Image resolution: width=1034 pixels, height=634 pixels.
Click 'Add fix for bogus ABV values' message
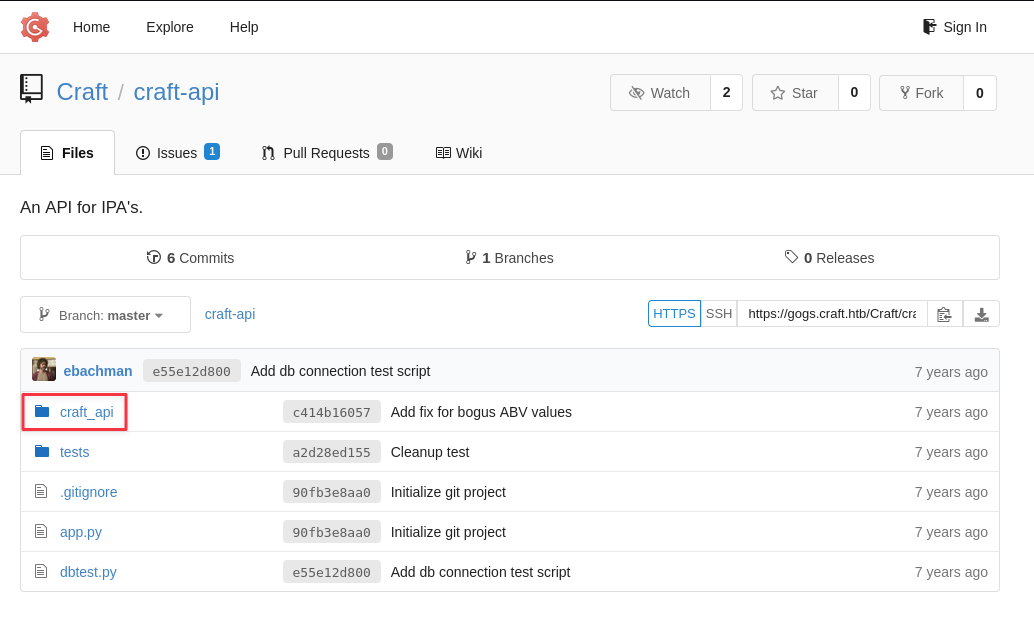click(x=481, y=412)
